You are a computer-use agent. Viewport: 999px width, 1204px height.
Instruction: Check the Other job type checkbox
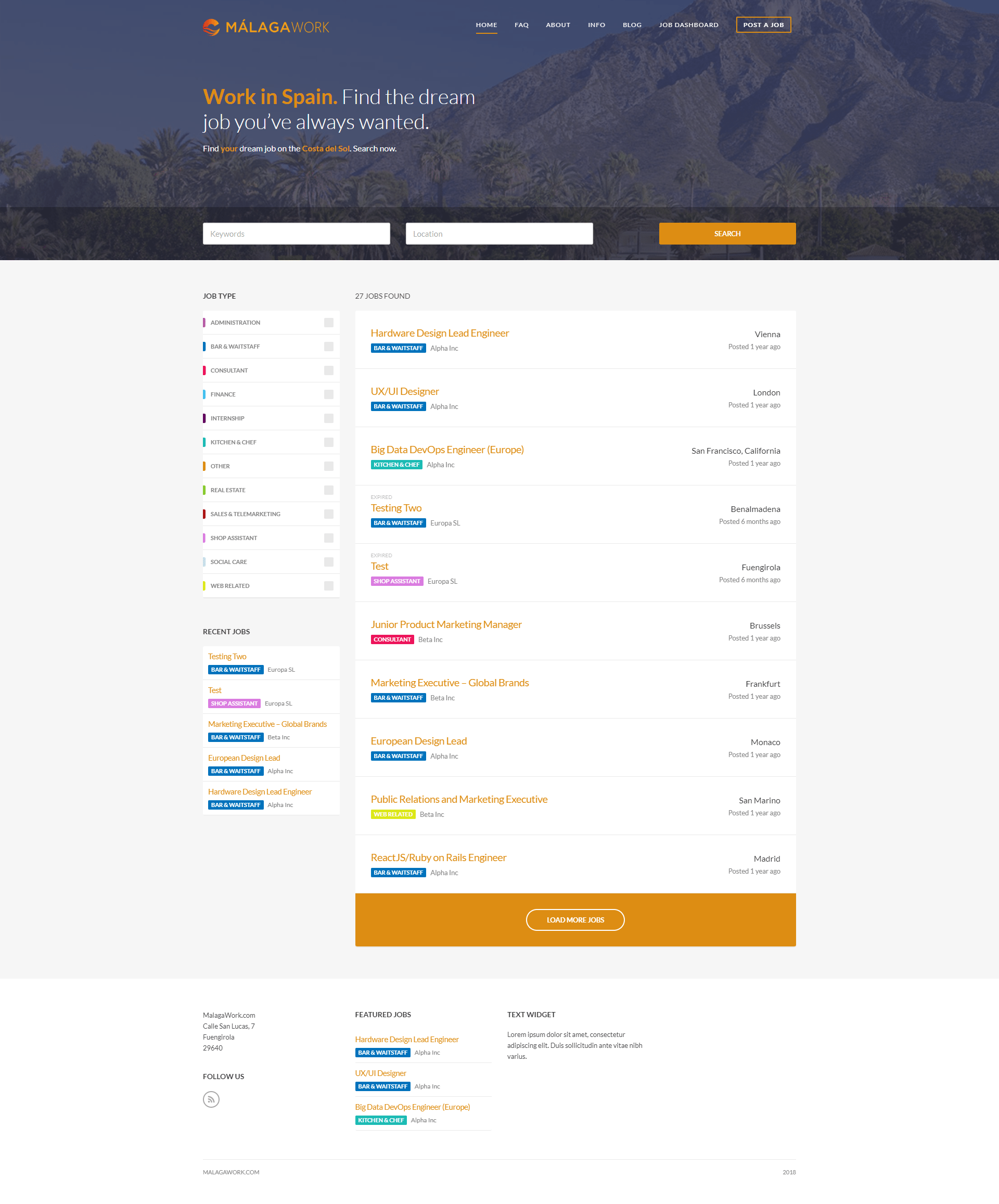tap(329, 466)
